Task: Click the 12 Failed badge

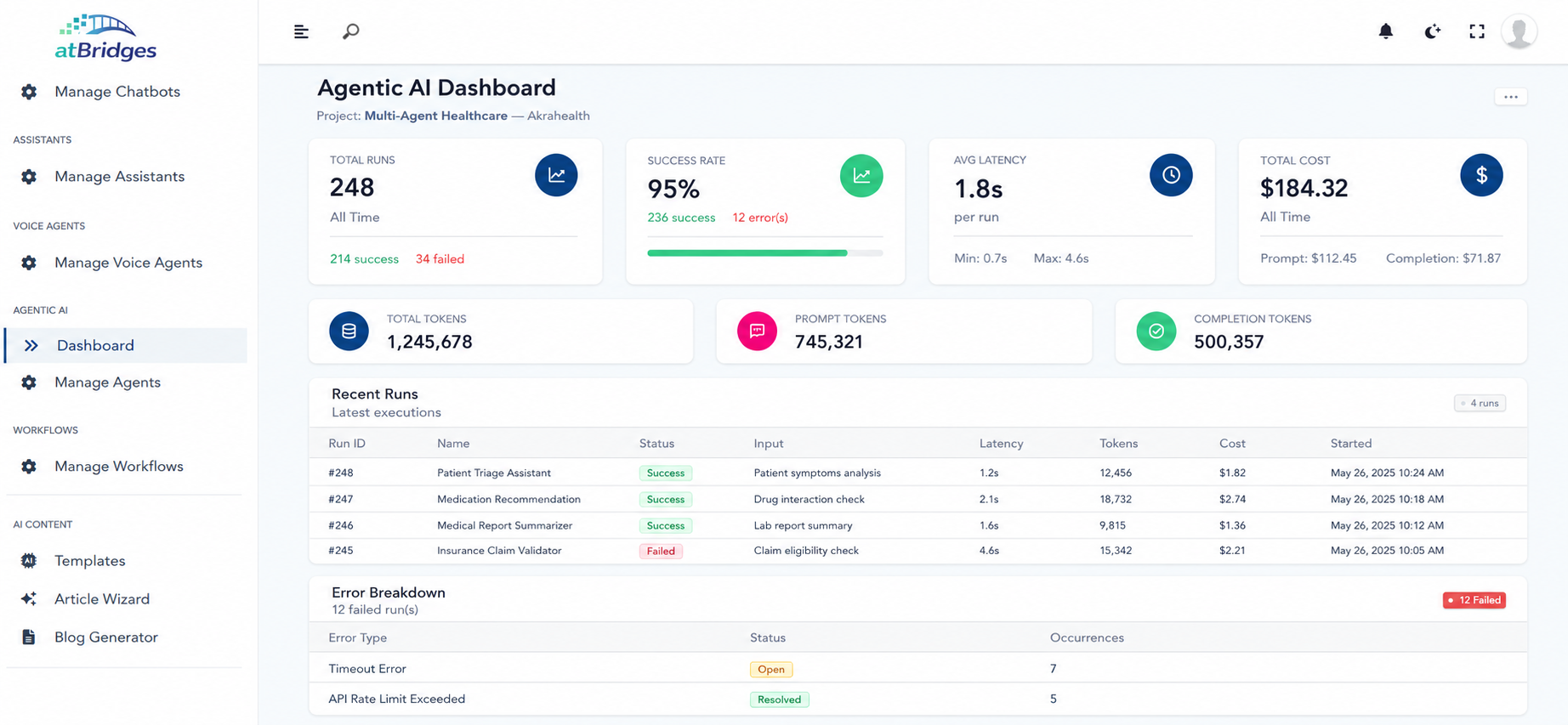Action: [1474, 600]
